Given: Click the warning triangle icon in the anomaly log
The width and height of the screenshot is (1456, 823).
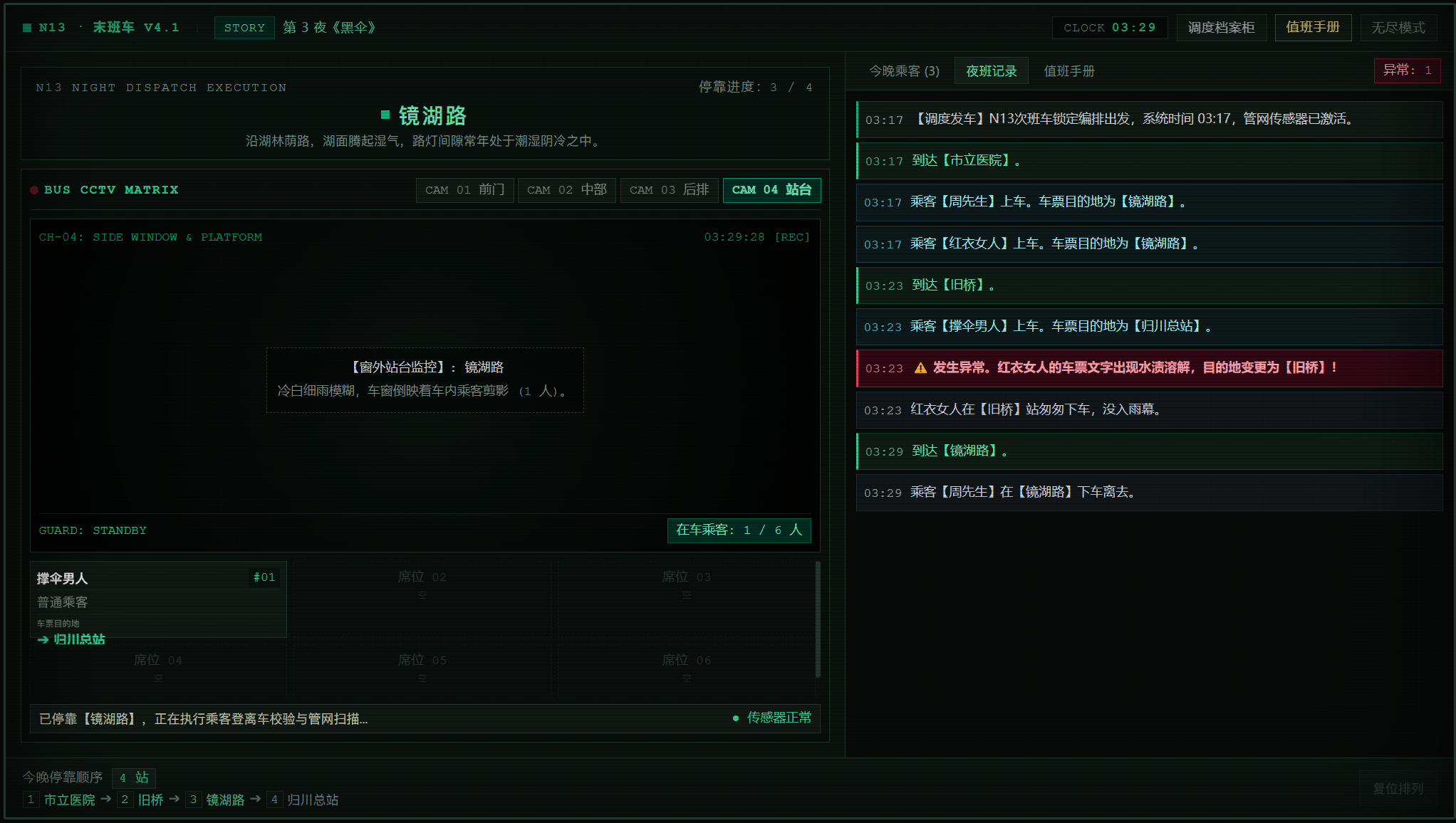Looking at the screenshot, I should click(x=920, y=368).
